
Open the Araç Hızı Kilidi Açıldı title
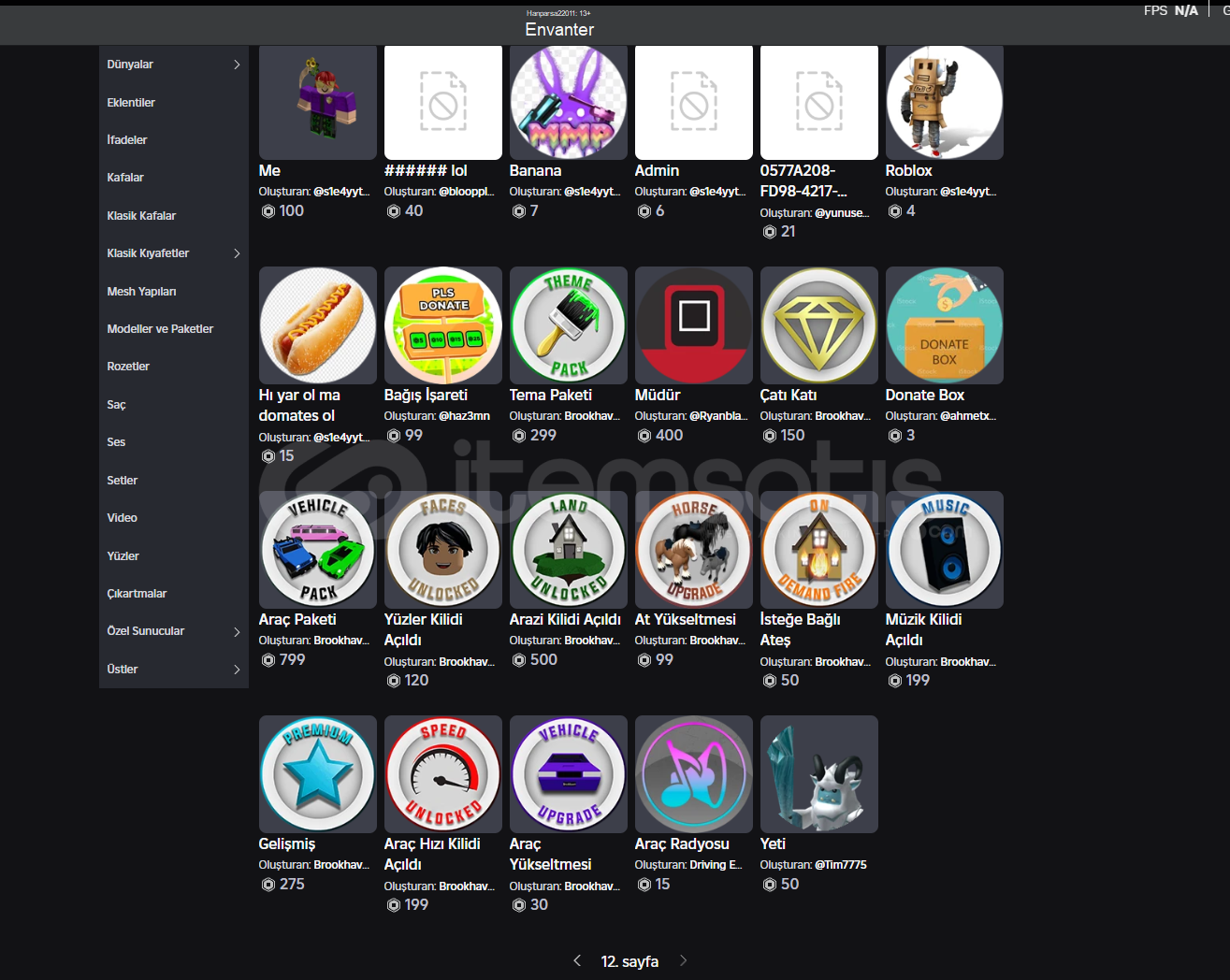[432, 854]
